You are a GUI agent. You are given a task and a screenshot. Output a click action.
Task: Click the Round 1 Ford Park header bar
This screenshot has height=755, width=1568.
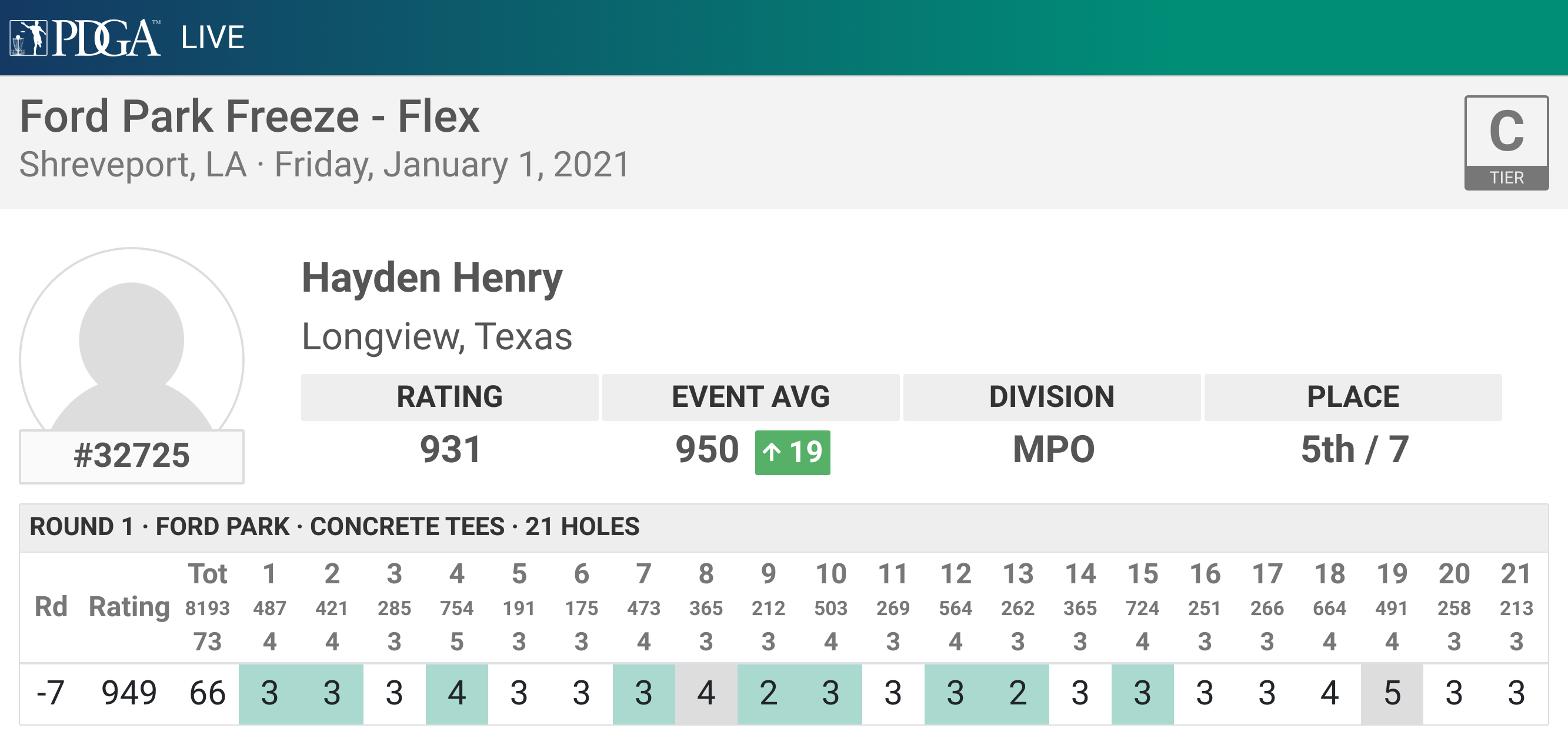click(783, 527)
